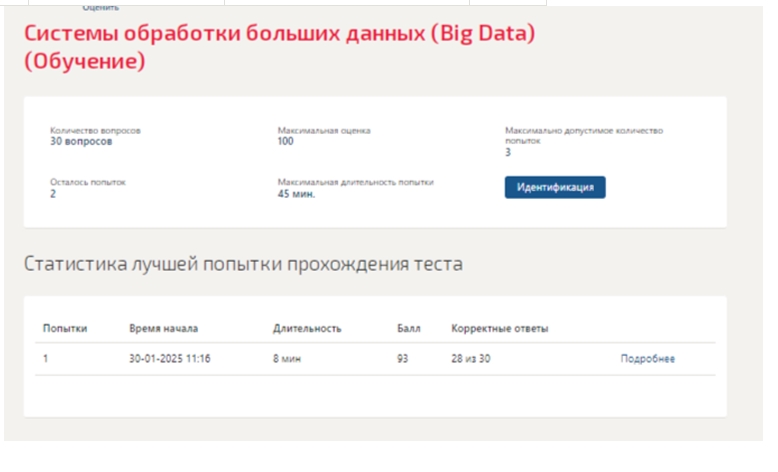778x472 pixels.
Task: Click the value 30 вопросов
Action: pyautogui.click(x=81, y=141)
